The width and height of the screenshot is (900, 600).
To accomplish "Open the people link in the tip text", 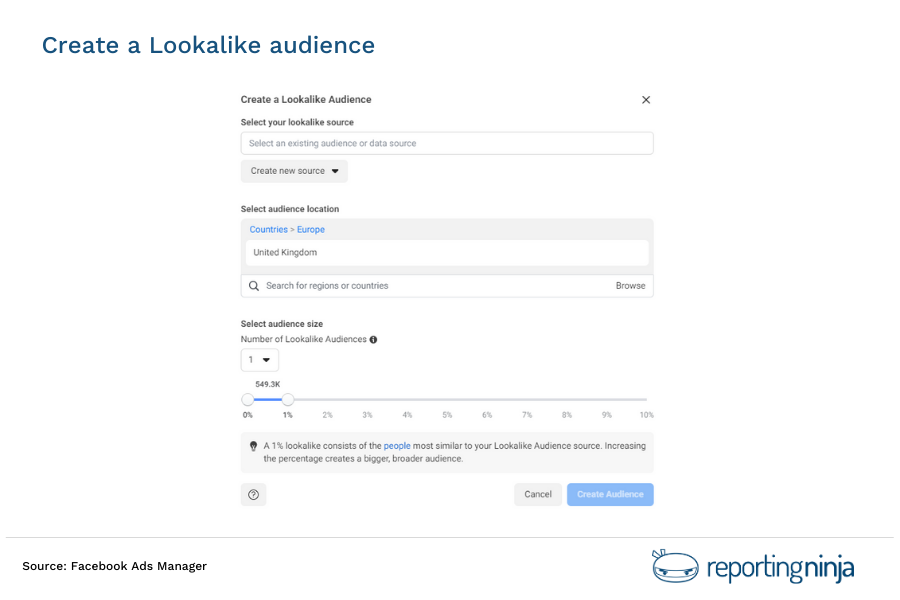I will [397, 446].
